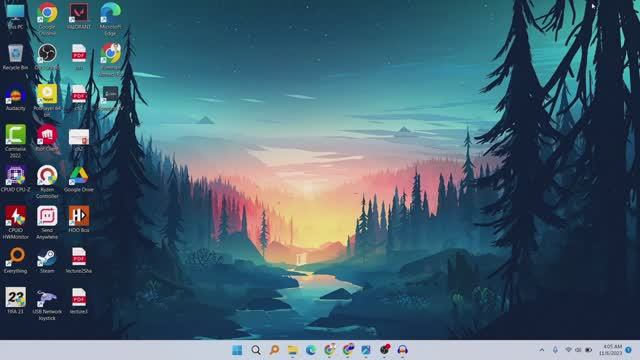Open volume control in system tray
This screenshot has width=640, height=360.
tap(578, 350)
